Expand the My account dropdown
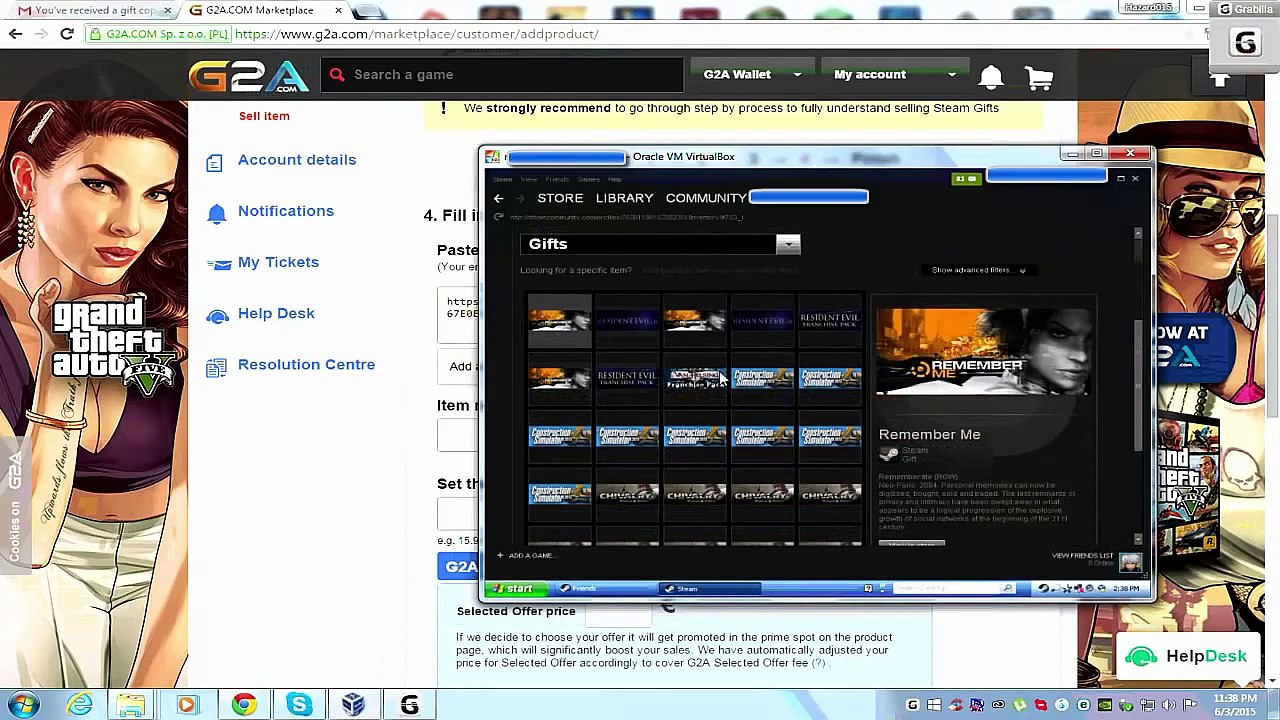Viewport: 1280px width, 720px height. tap(894, 75)
